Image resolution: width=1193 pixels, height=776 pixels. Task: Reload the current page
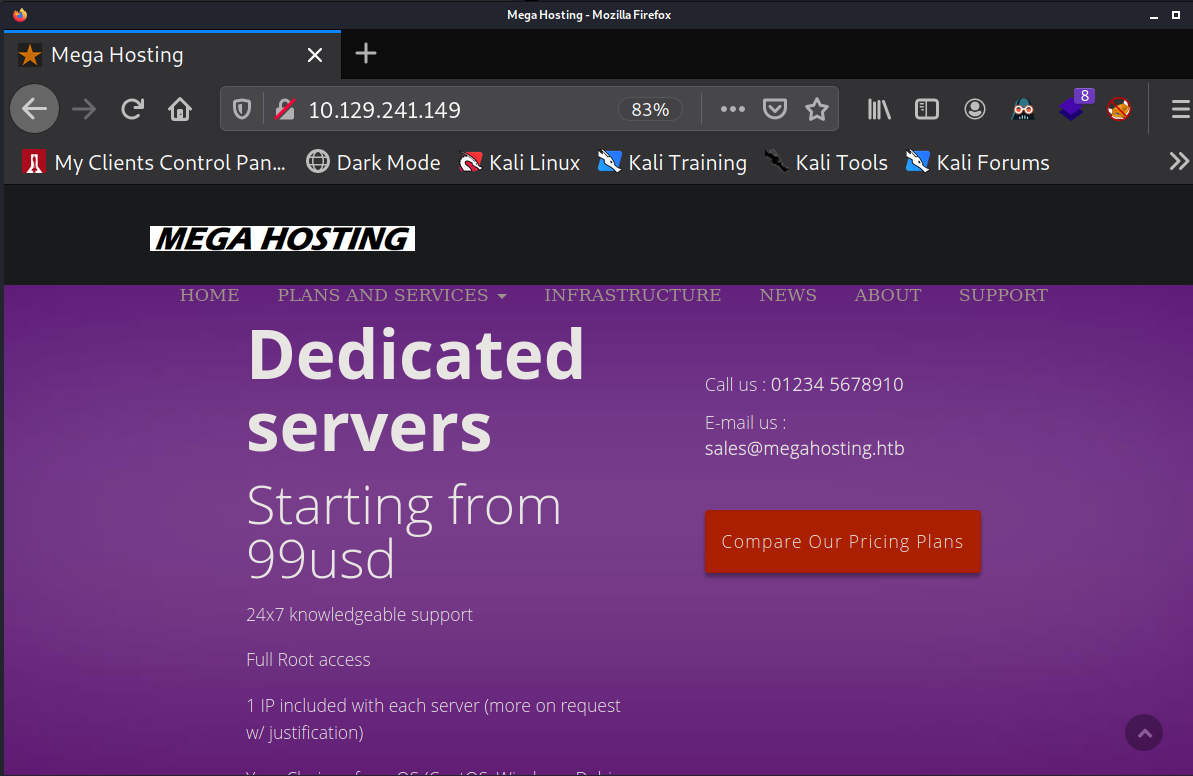point(132,110)
